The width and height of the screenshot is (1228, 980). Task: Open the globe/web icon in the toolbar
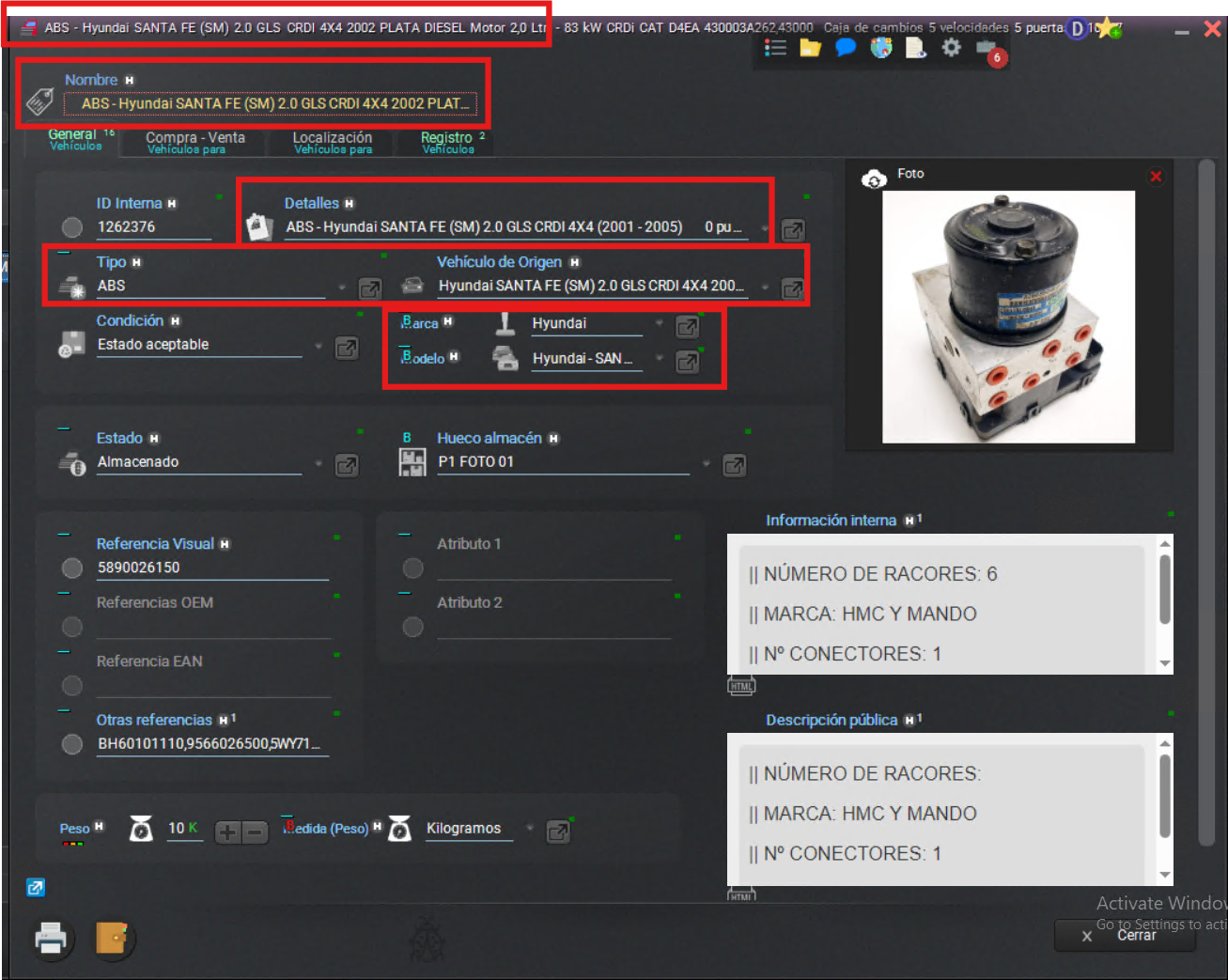pos(880,47)
